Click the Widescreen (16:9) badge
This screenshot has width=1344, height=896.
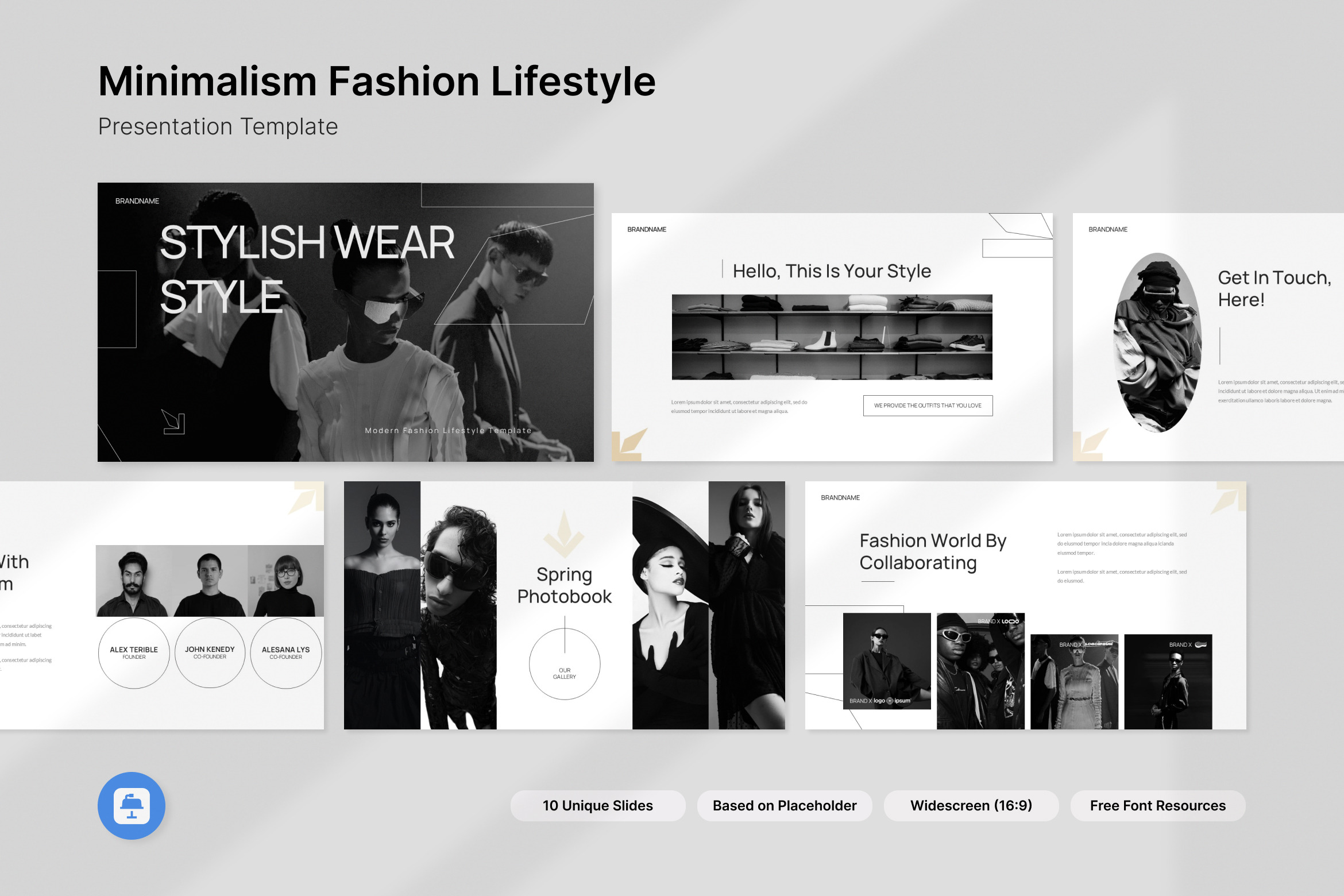(x=971, y=805)
